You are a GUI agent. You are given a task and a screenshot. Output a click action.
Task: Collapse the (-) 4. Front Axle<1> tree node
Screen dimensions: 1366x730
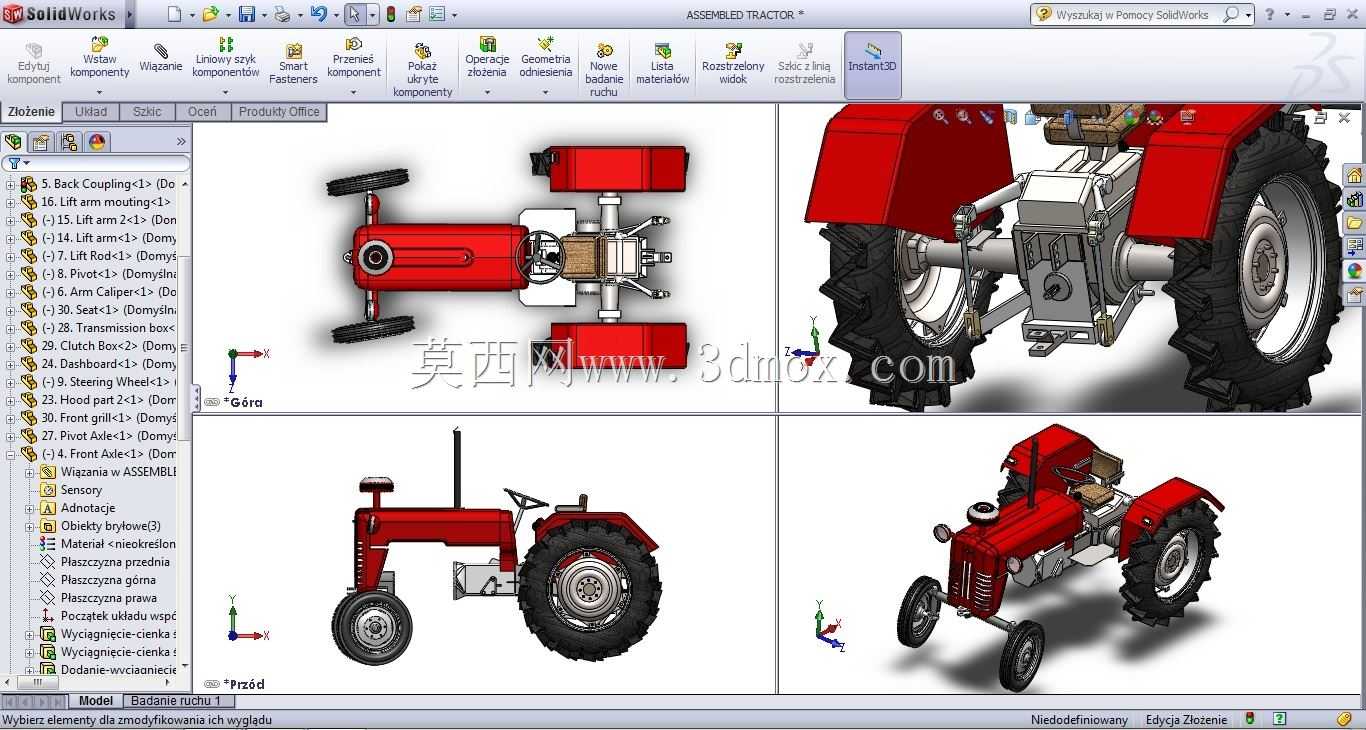11,454
